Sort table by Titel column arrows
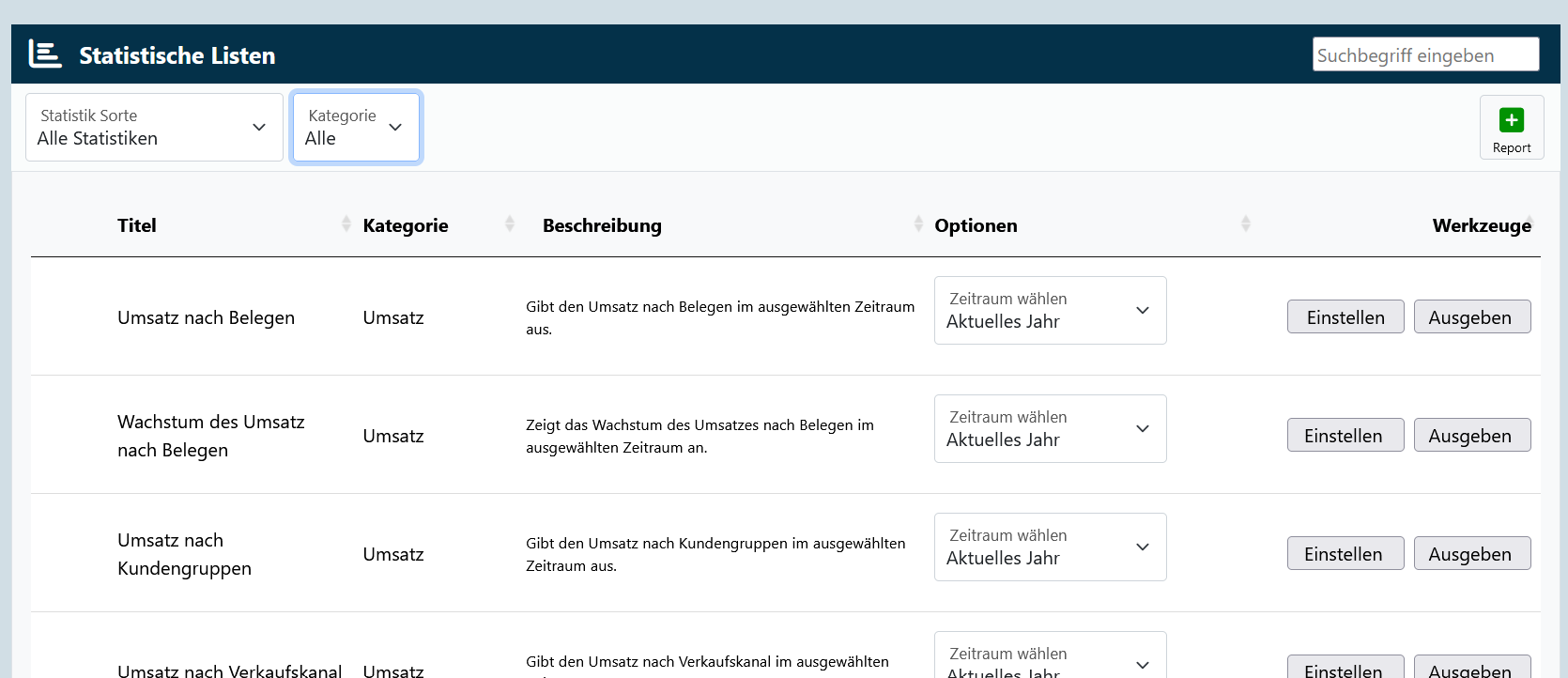This screenshot has width=1568, height=678. tap(346, 223)
